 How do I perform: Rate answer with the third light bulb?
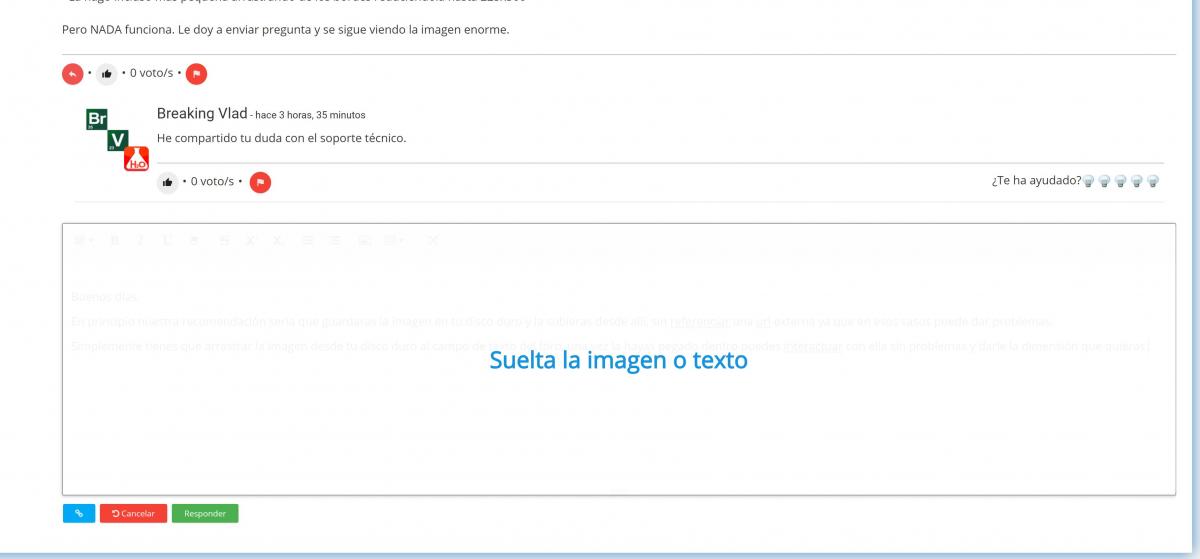click(1121, 182)
